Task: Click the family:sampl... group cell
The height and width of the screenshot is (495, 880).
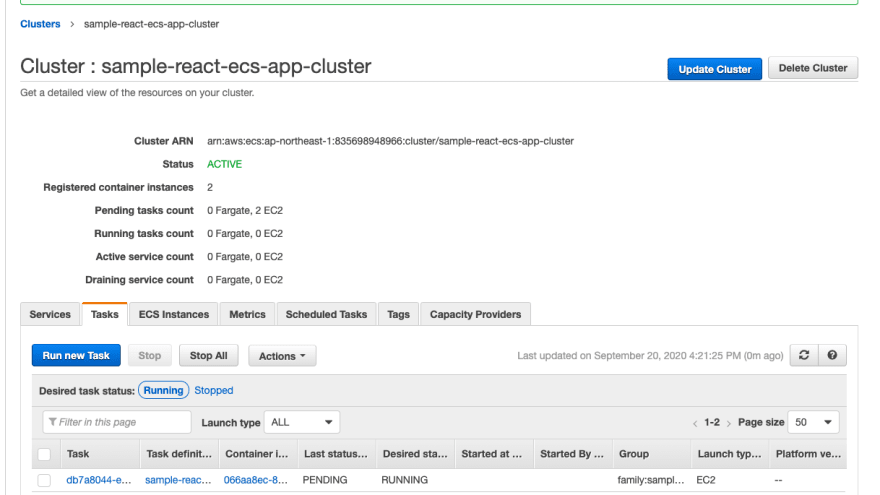Action: click(651, 480)
